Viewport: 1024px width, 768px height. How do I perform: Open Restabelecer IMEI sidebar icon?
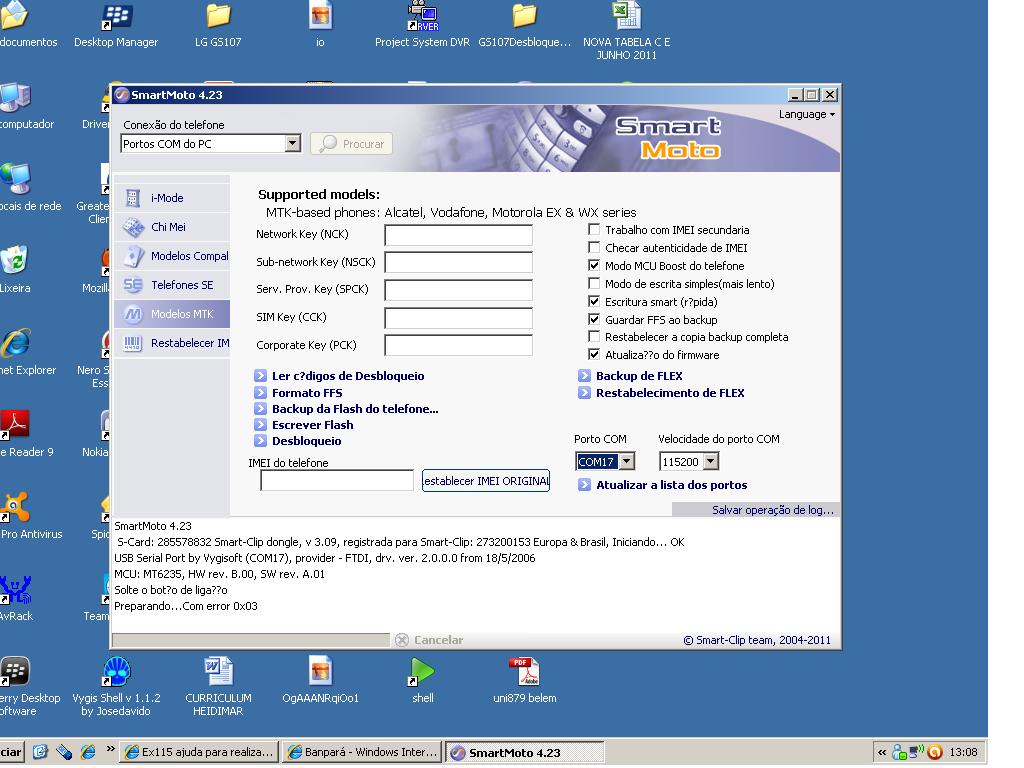tap(133, 343)
